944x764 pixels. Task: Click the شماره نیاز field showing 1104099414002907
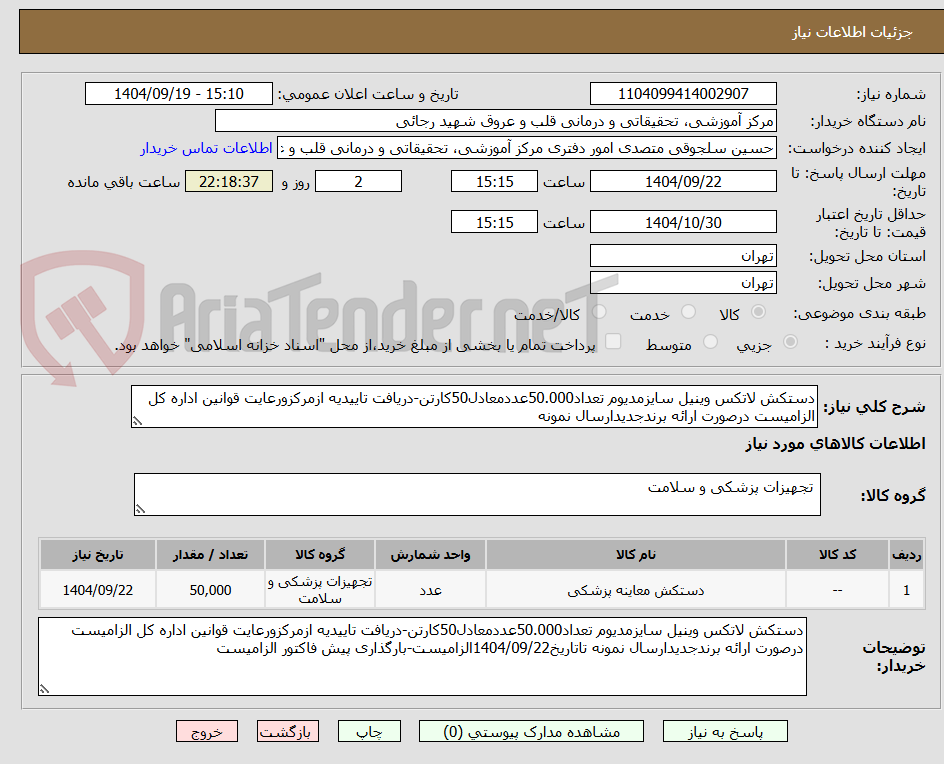click(x=683, y=92)
